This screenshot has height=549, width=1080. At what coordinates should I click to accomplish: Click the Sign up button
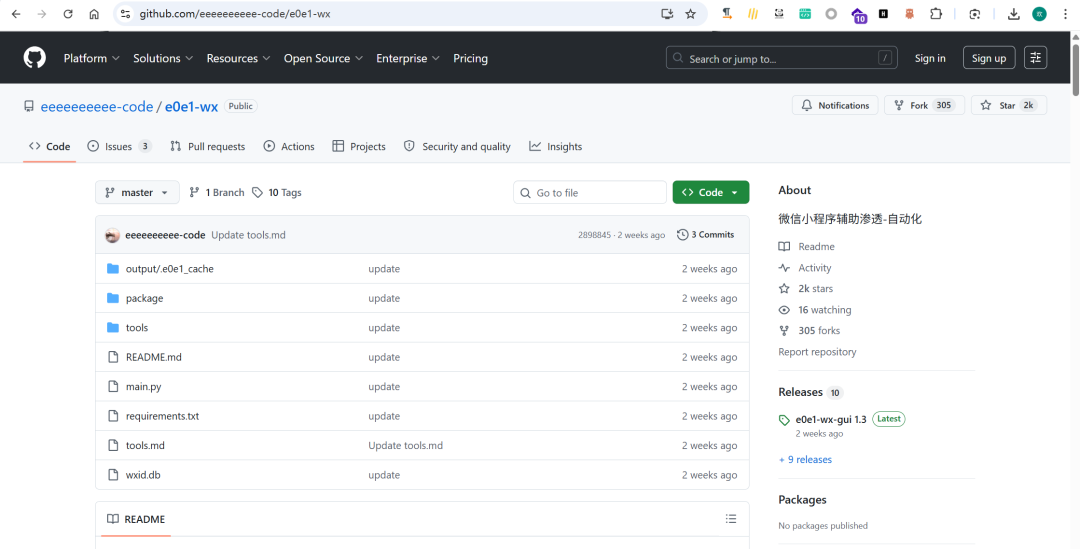click(988, 59)
